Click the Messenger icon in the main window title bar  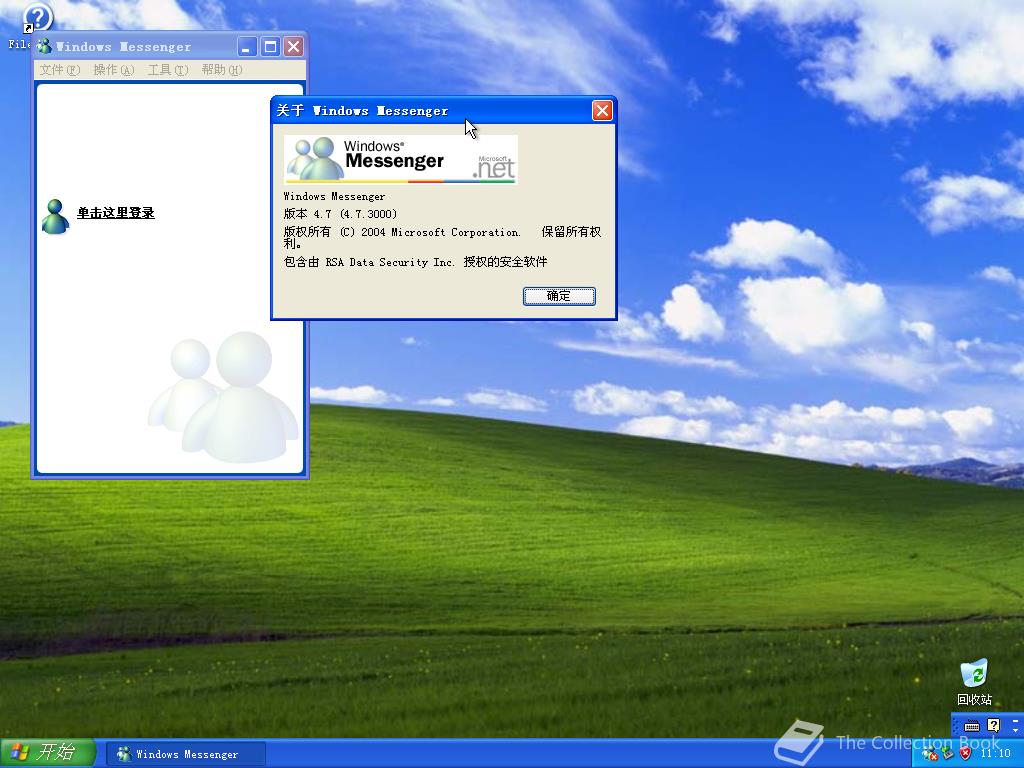(44, 46)
